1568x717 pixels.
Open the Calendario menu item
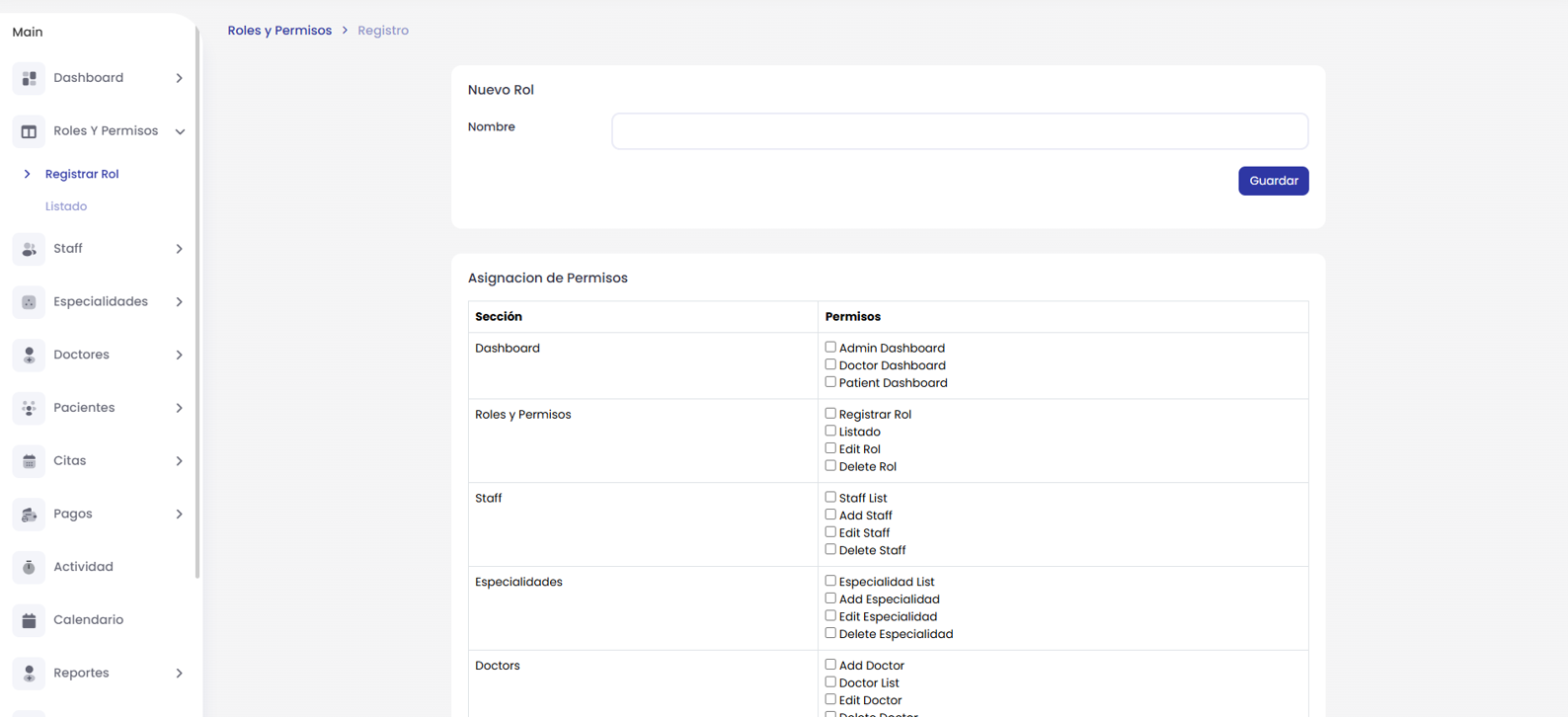click(x=88, y=620)
